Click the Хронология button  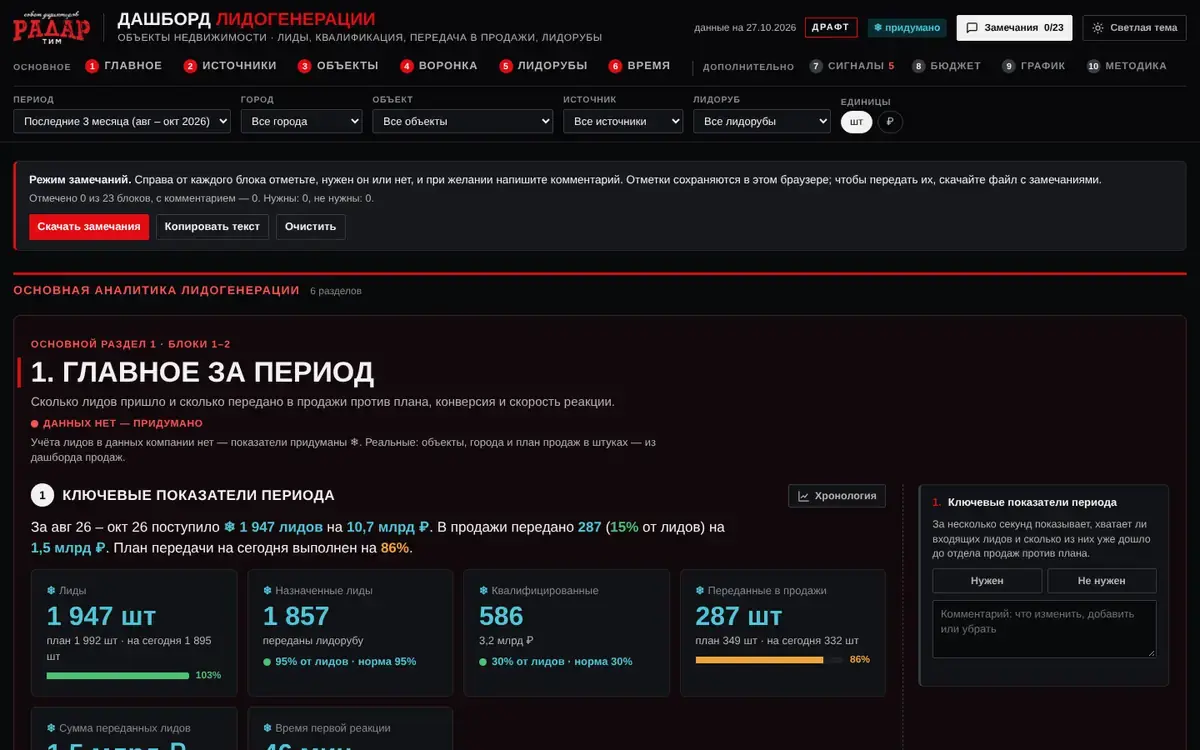click(837, 495)
